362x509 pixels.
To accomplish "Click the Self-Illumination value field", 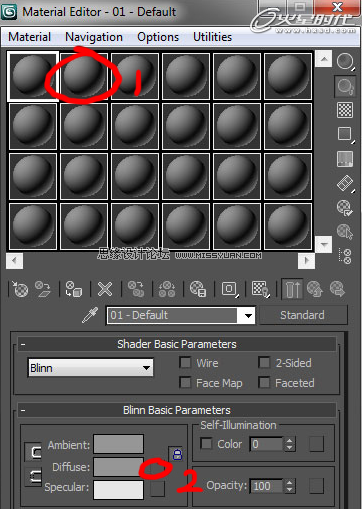I will coord(267,444).
